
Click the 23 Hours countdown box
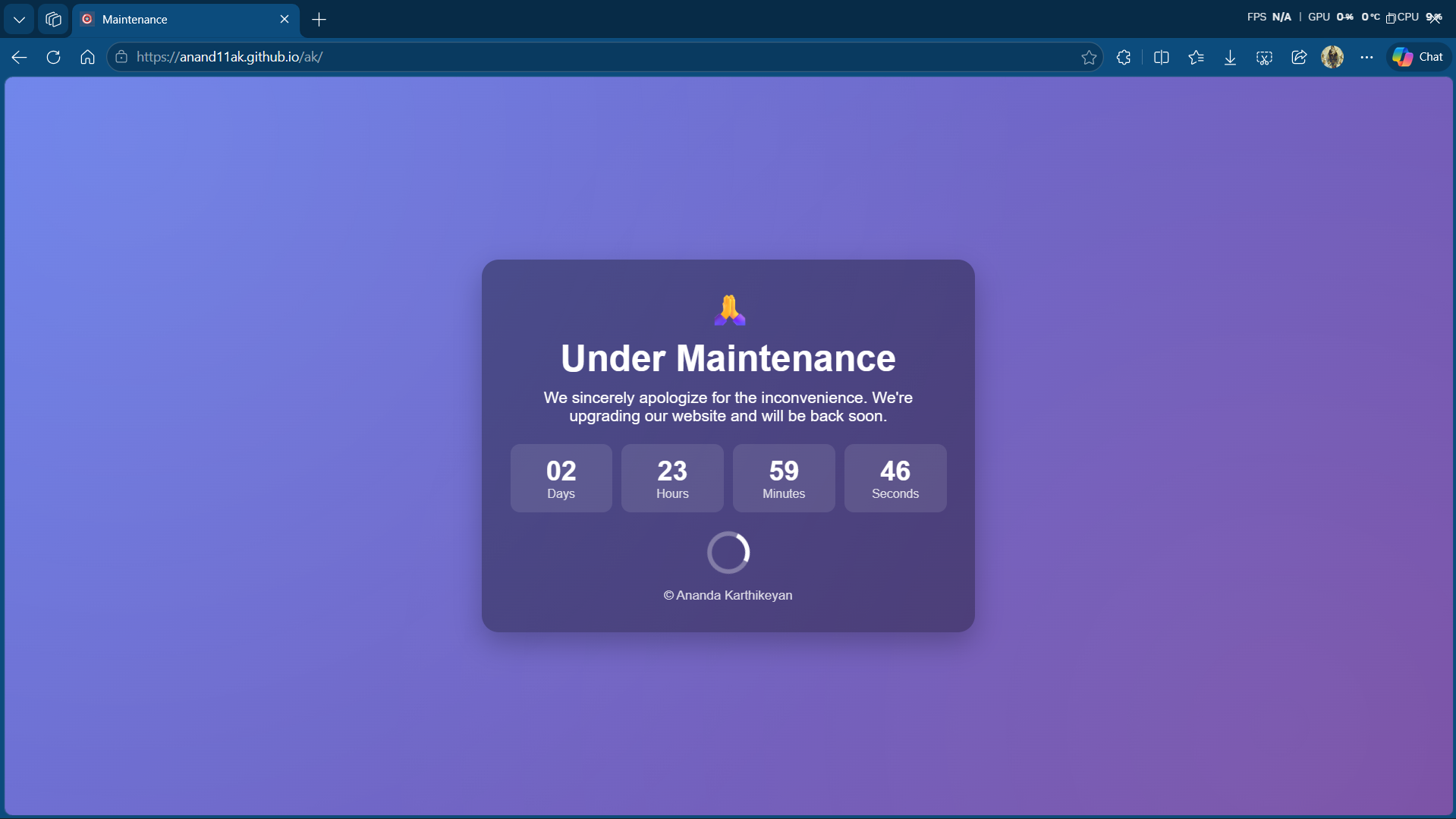pos(672,478)
